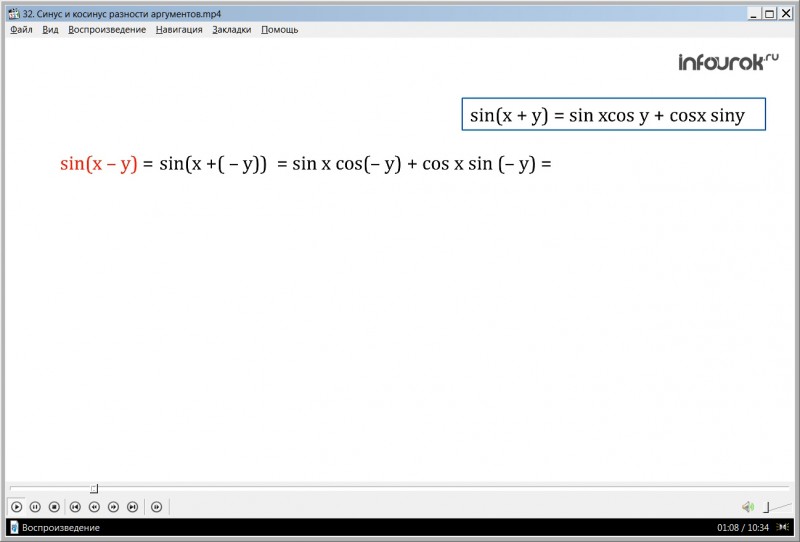
Task: Skip to the previous file
Action: pyautogui.click(x=75, y=507)
